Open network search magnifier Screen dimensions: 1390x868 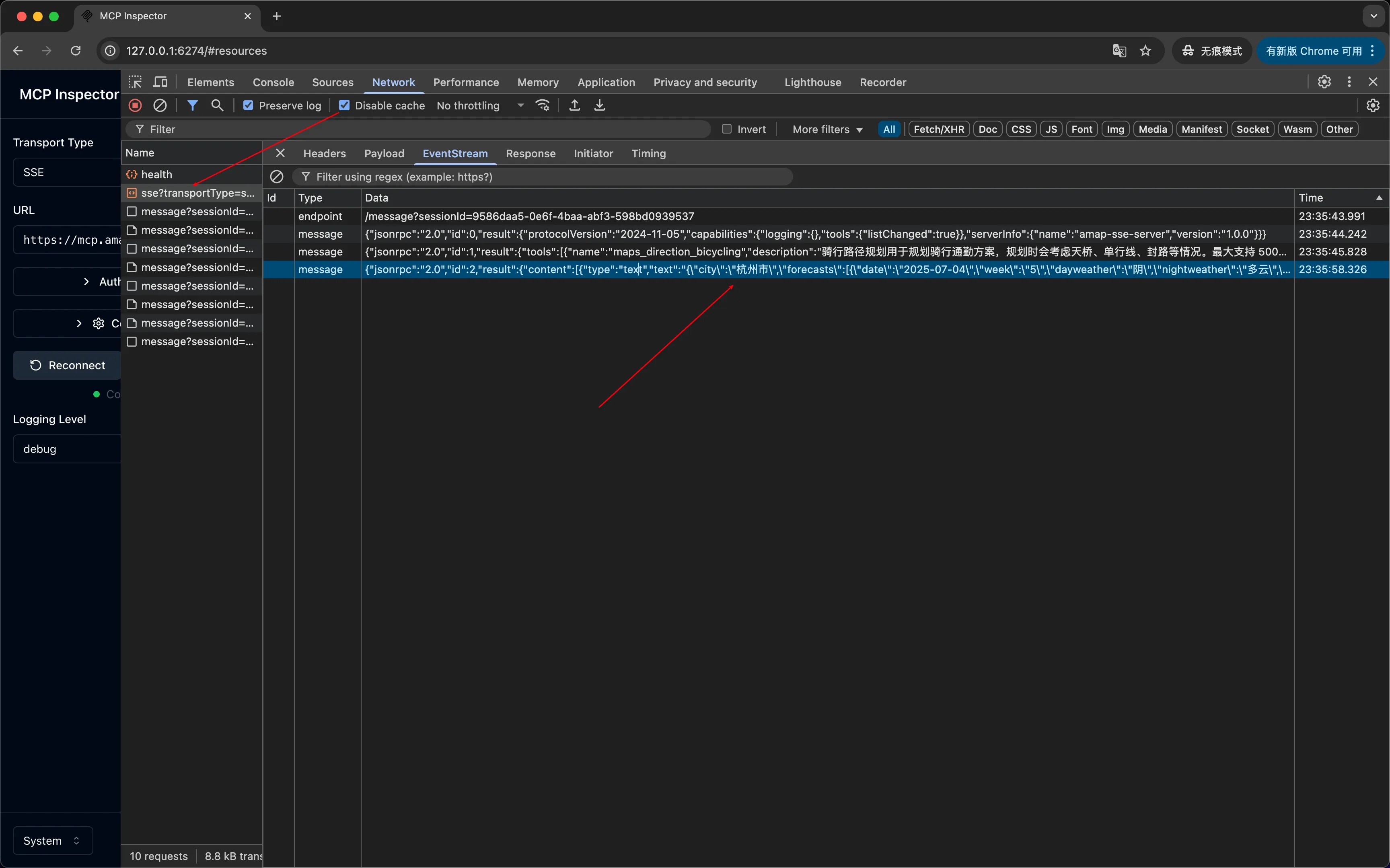(217, 106)
